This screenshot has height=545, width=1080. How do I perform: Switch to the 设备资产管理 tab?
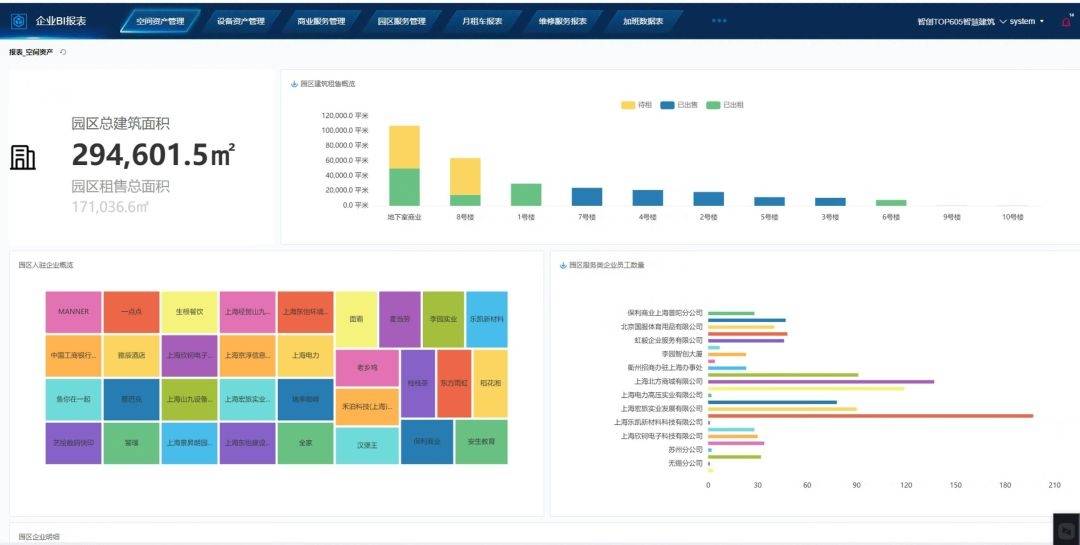[x=240, y=21]
